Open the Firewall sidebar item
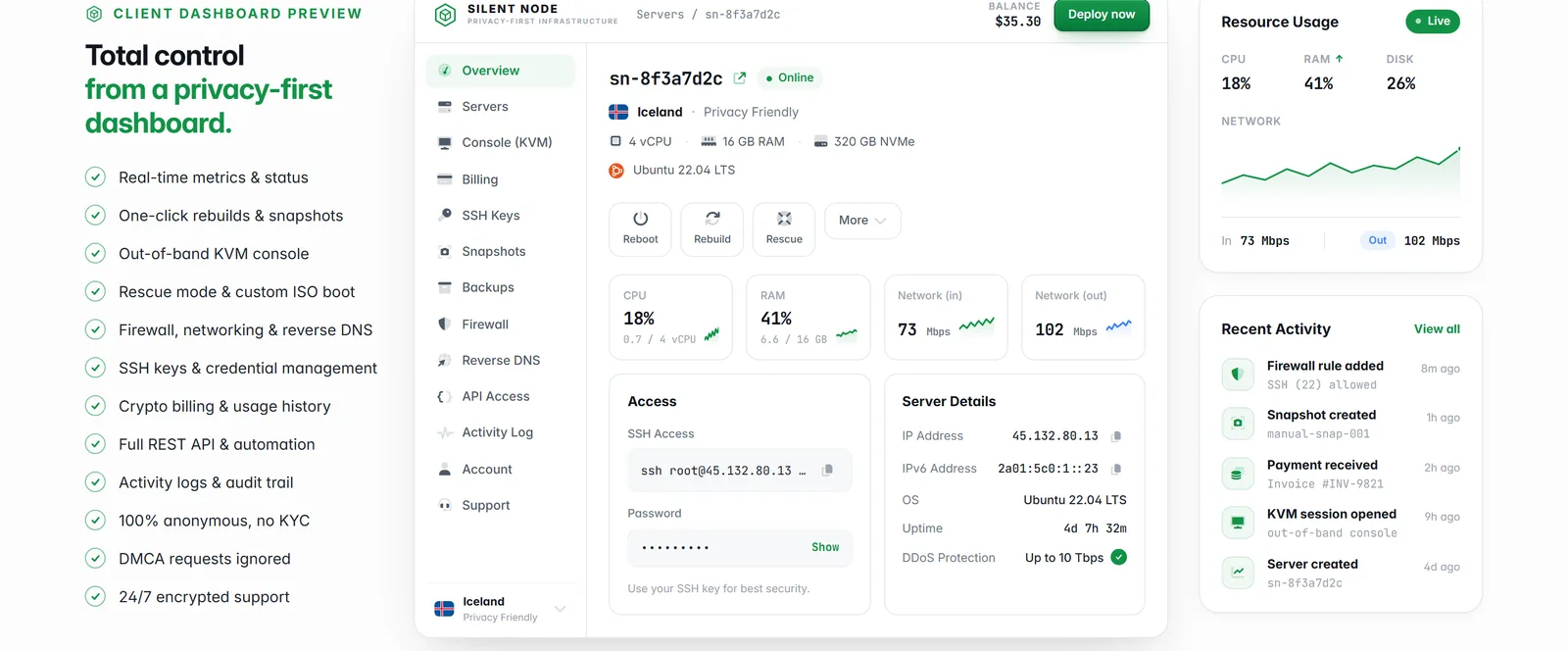 (501, 325)
